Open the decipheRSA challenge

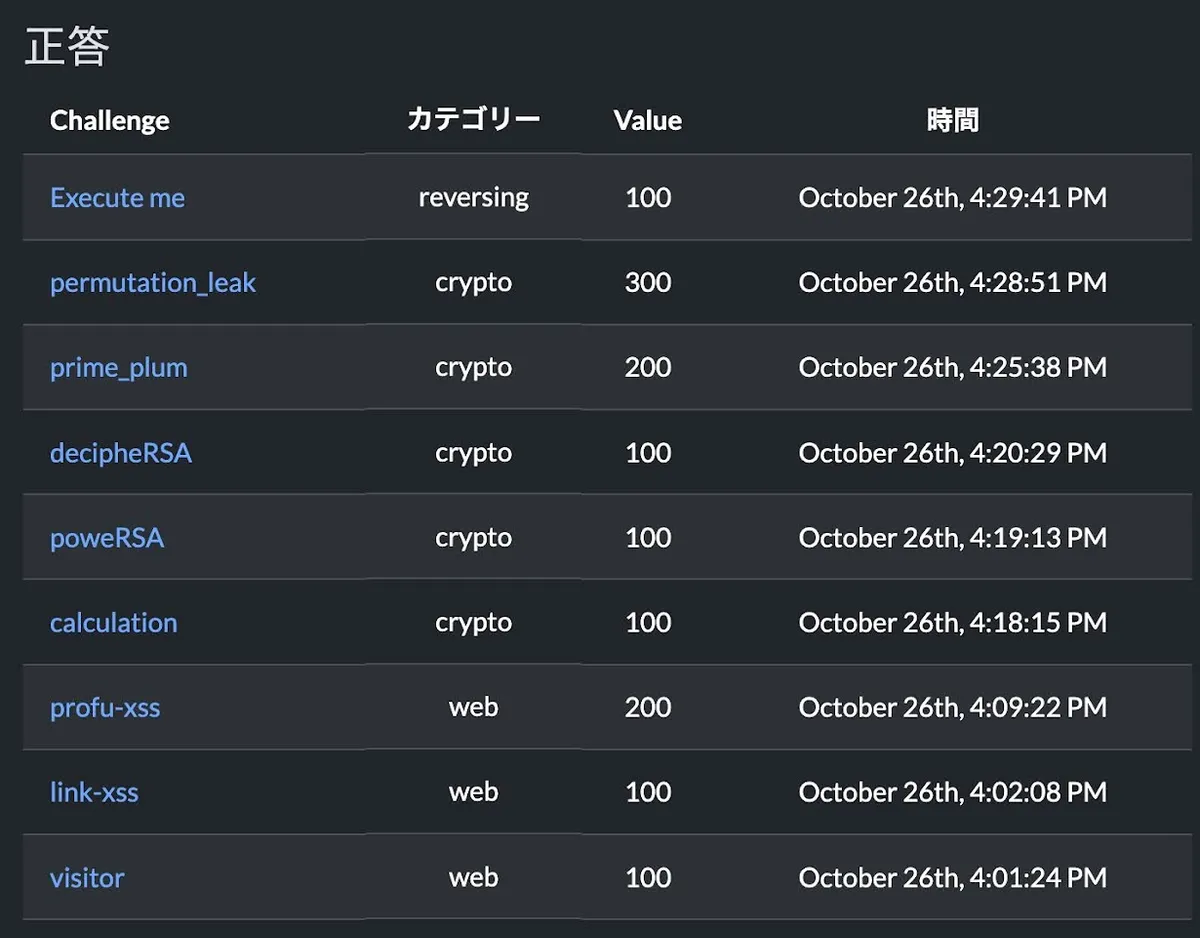[x=121, y=453]
